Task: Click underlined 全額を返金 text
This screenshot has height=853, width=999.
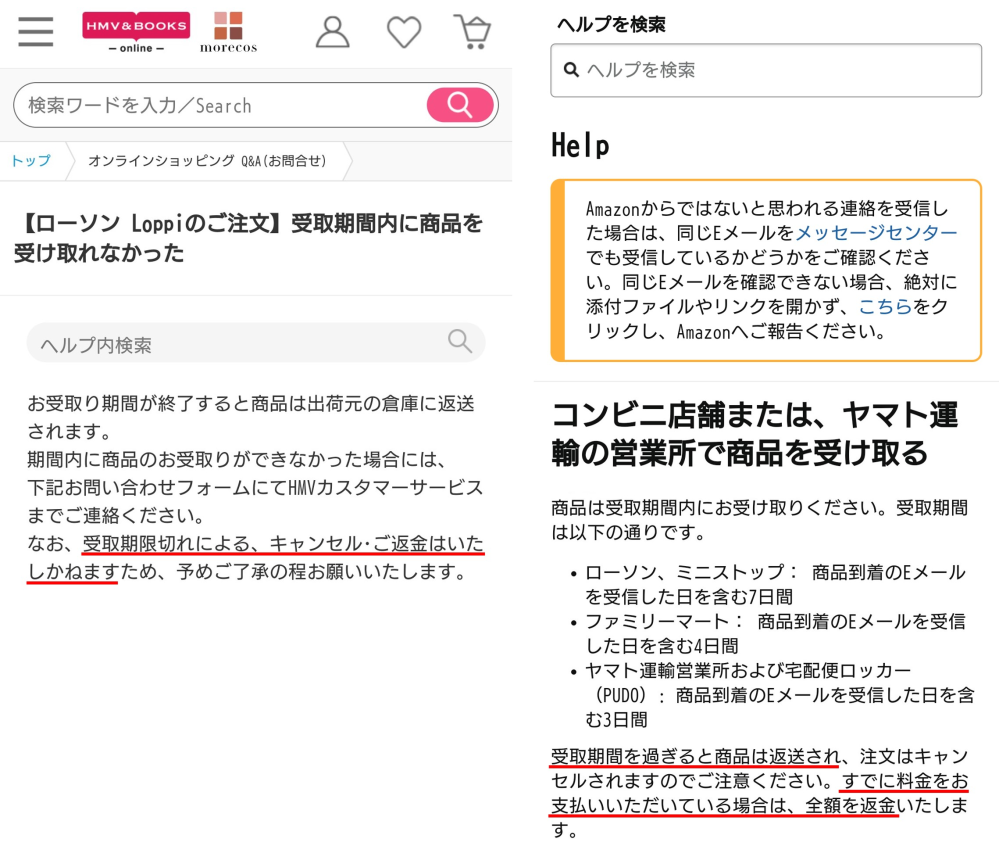Action: [x=851, y=805]
